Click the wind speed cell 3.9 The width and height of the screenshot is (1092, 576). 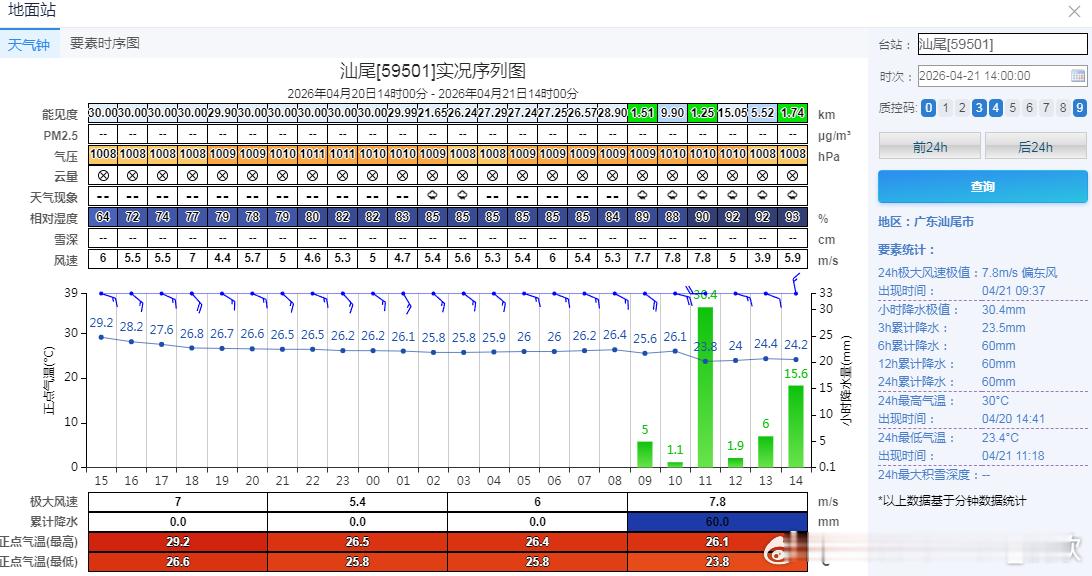pyautogui.click(x=763, y=258)
